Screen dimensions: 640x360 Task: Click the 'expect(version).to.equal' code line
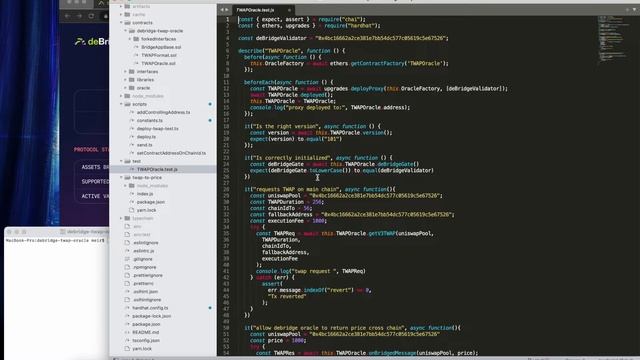(296, 139)
